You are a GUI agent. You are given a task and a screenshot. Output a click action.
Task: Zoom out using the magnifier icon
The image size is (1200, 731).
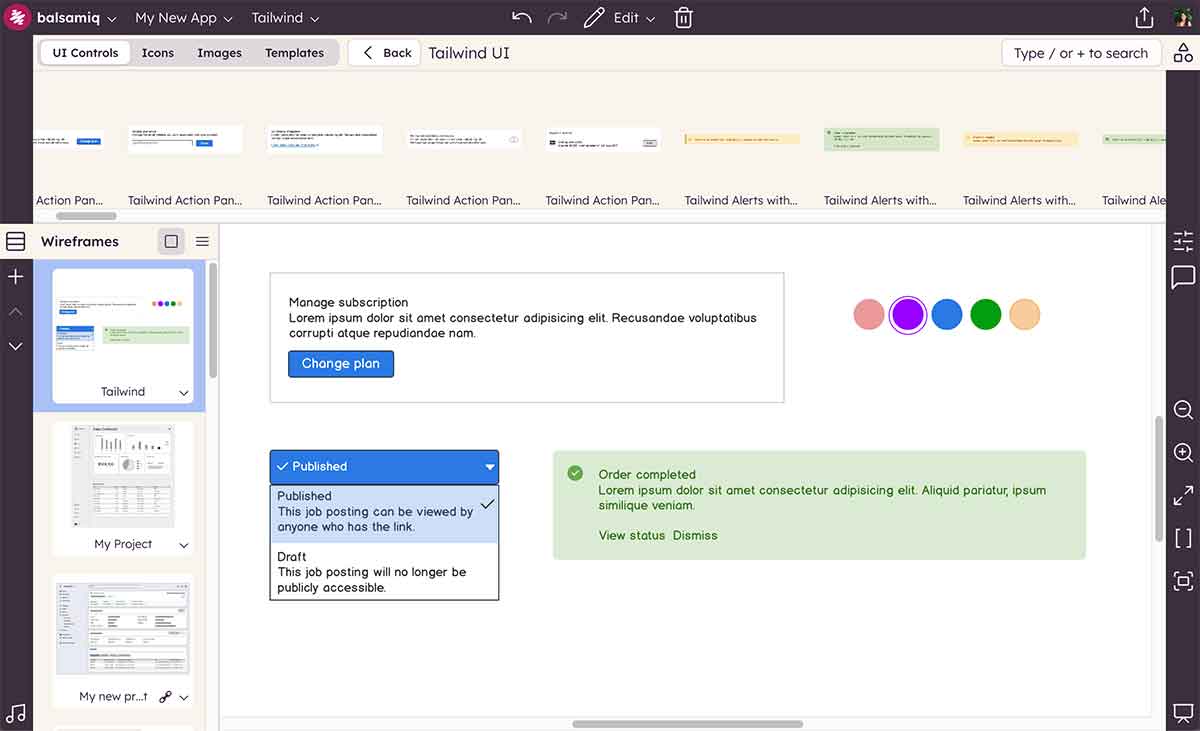pos(1183,409)
